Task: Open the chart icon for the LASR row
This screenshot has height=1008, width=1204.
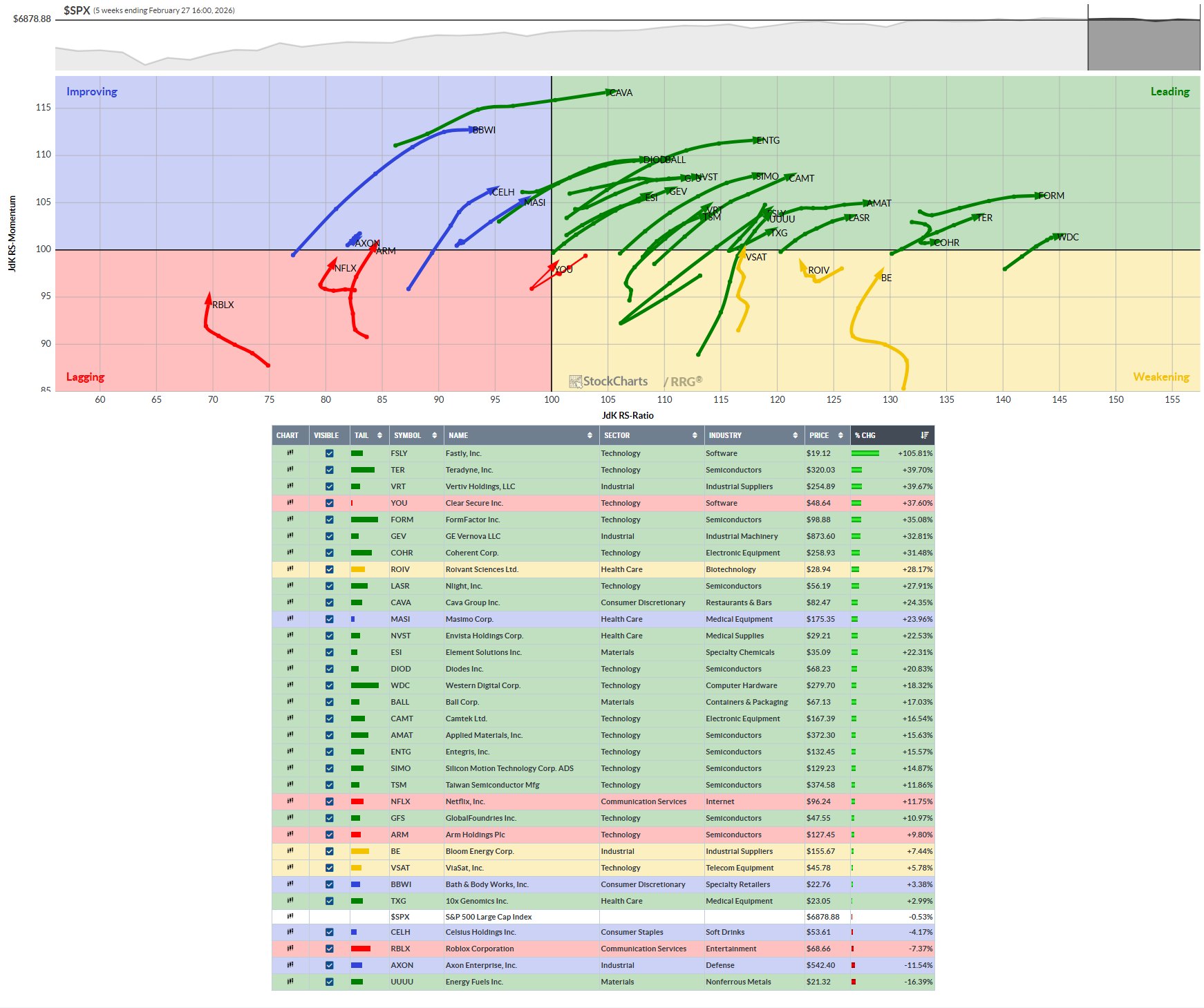Action: point(290,586)
